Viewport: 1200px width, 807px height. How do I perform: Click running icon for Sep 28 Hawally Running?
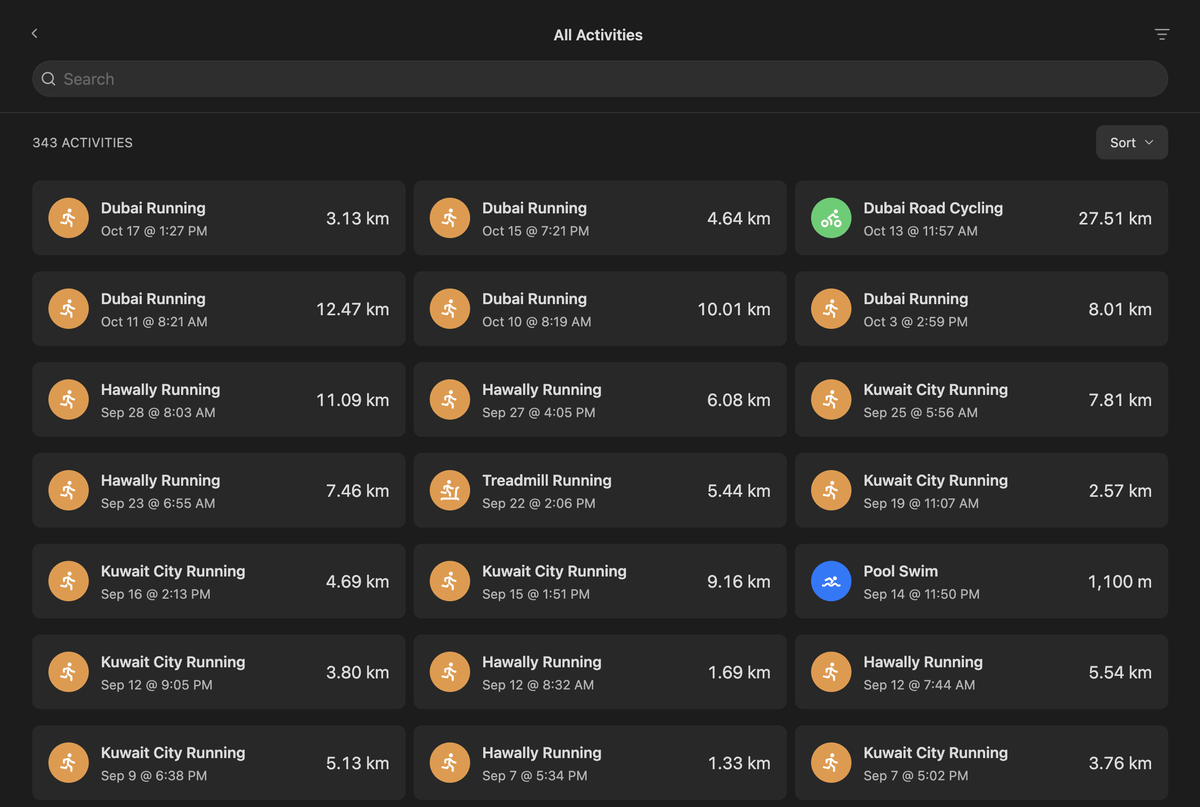pyautogui.click(x=69, y=400)
